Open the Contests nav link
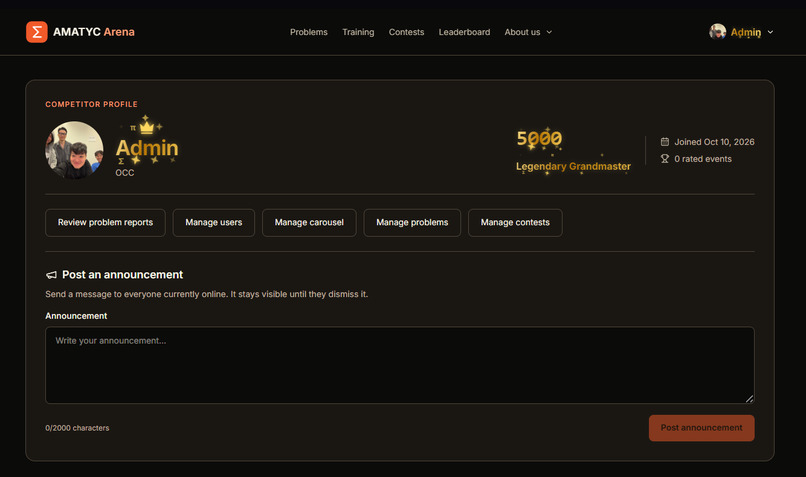This screenshot has width=806, height=477. 406,32
